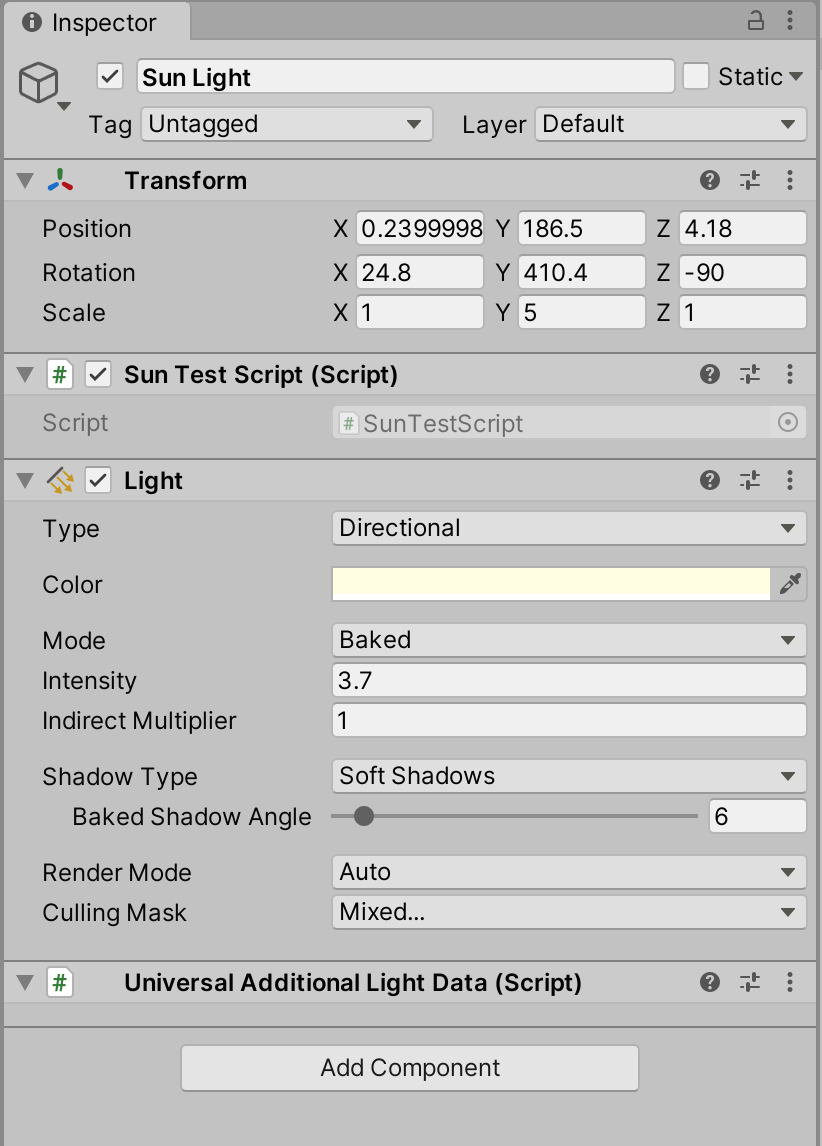Click the Intensity input field
Image resolution: width=822 pixels, height=1146 pixels.
click(x=568, y=681)
